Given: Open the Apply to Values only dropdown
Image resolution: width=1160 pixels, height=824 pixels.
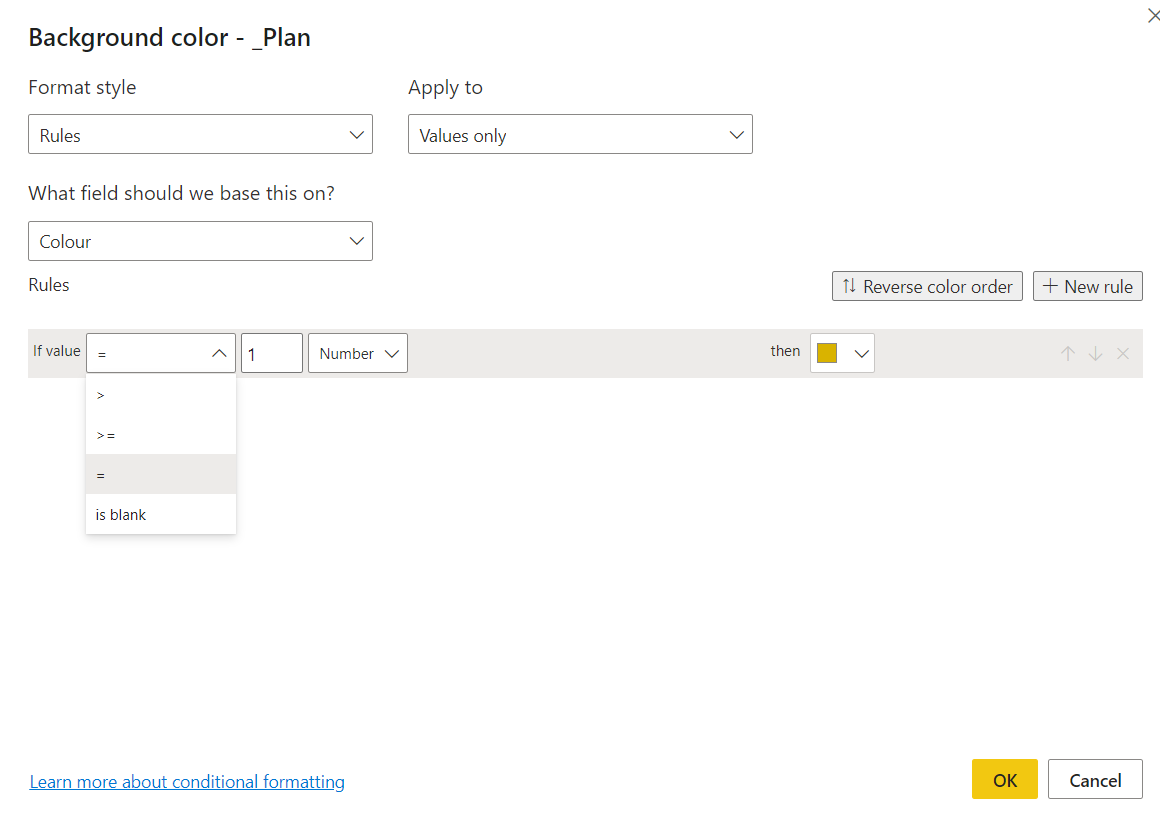Looking at the screenshot, I should point(580,135).
